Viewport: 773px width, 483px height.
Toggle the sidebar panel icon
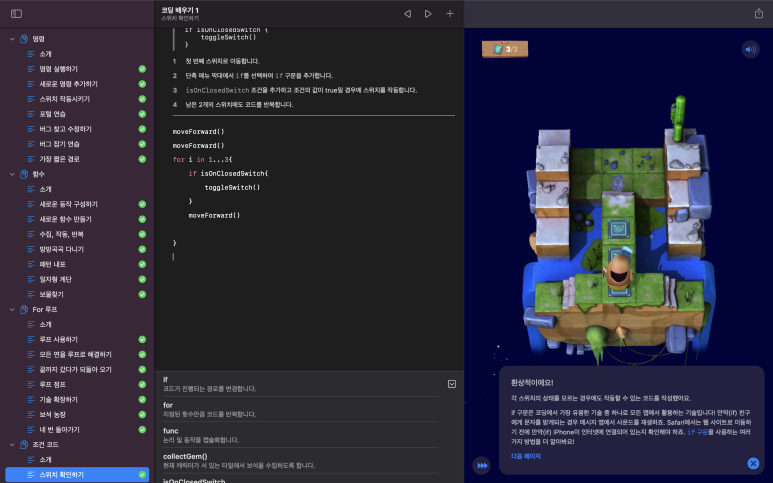(16, 14)
